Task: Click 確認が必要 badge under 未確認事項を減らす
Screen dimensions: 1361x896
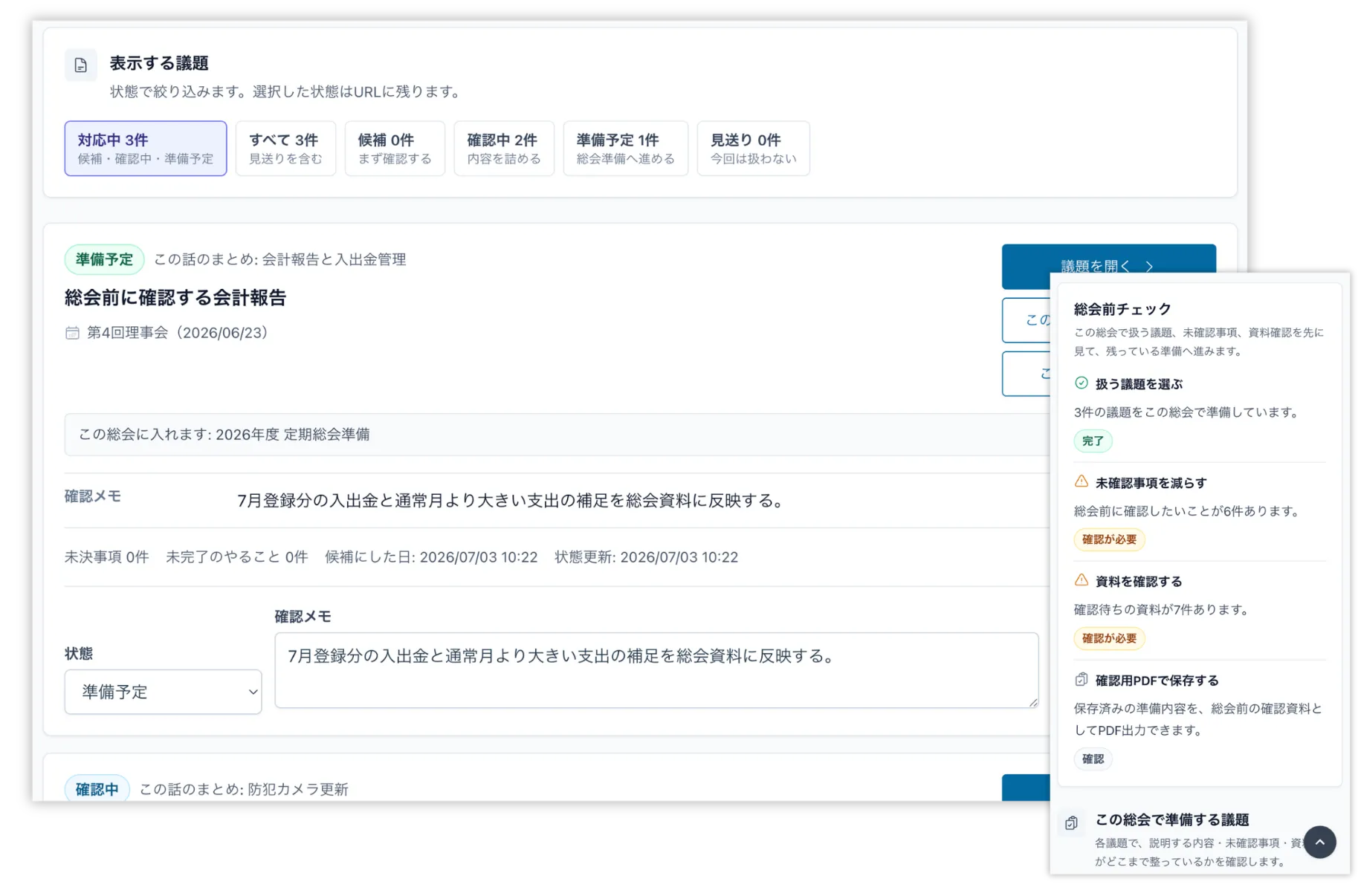Action: click(x=1109, y=539)
